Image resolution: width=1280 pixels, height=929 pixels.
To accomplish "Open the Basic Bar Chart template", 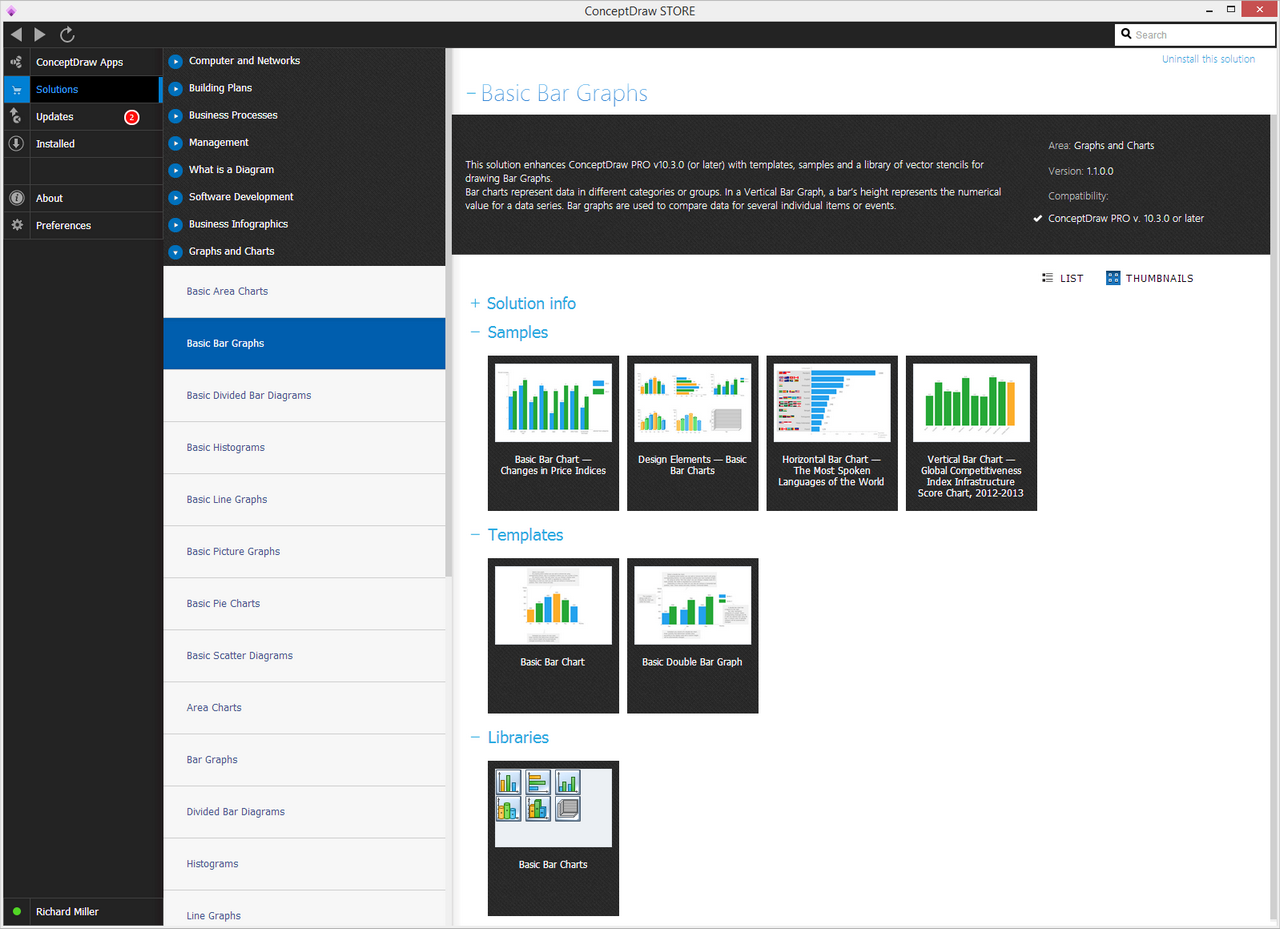I will pos(553,636).
